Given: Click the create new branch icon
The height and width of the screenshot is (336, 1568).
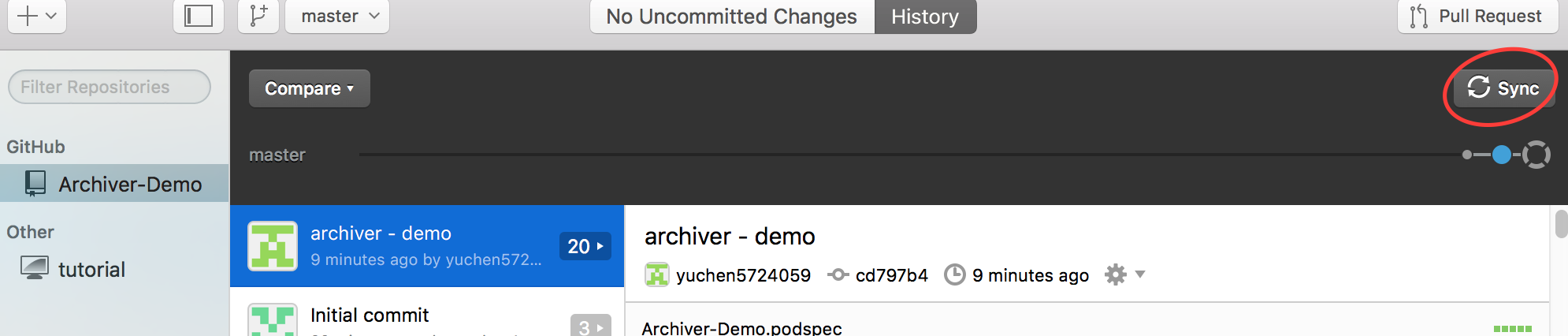Looking at the screenshot, I should (258, 16).
